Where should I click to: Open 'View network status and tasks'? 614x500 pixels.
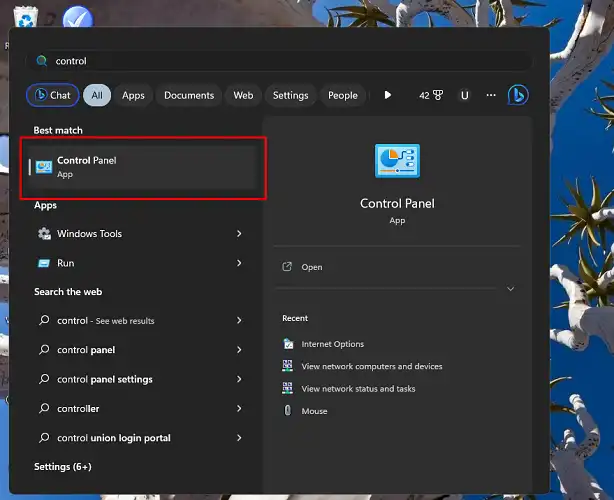(358, 389)
